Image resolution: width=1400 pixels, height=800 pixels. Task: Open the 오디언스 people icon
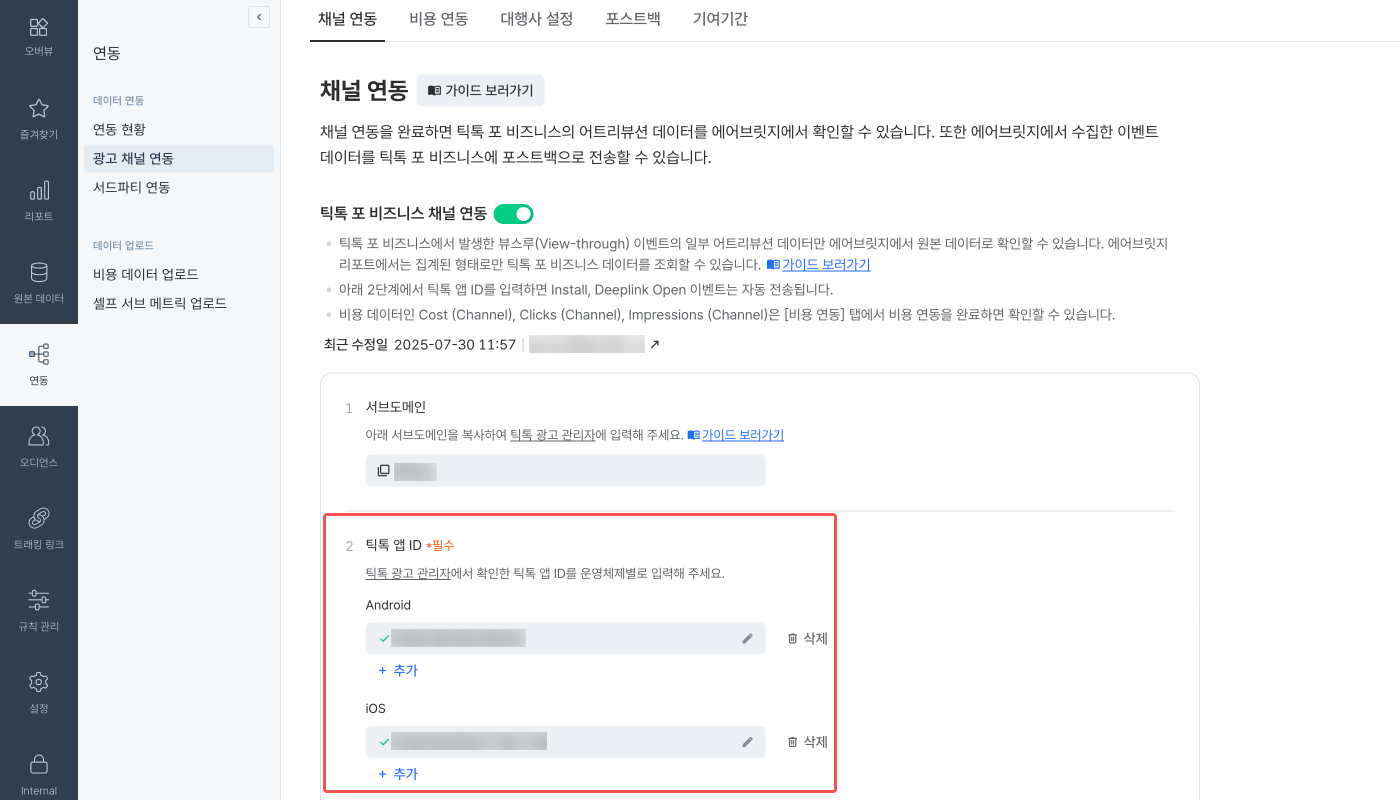tap(38, 436)
